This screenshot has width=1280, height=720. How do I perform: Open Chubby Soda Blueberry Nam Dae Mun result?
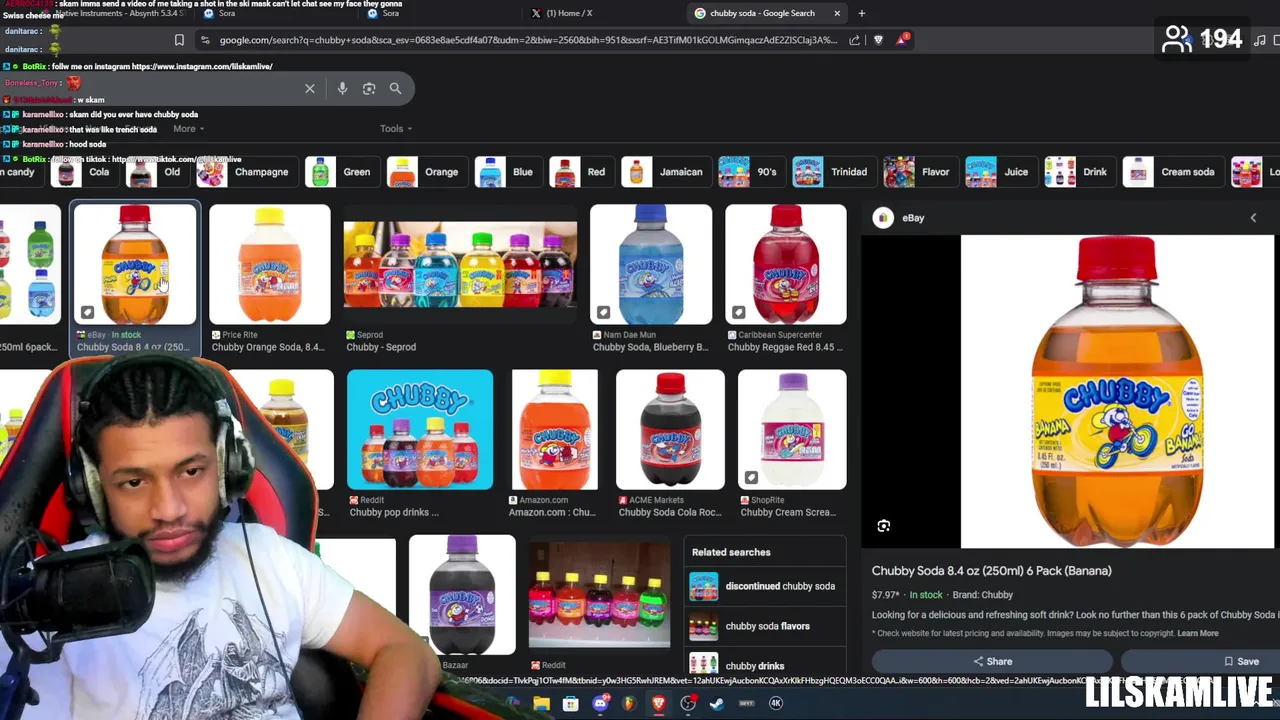[651, 265]
